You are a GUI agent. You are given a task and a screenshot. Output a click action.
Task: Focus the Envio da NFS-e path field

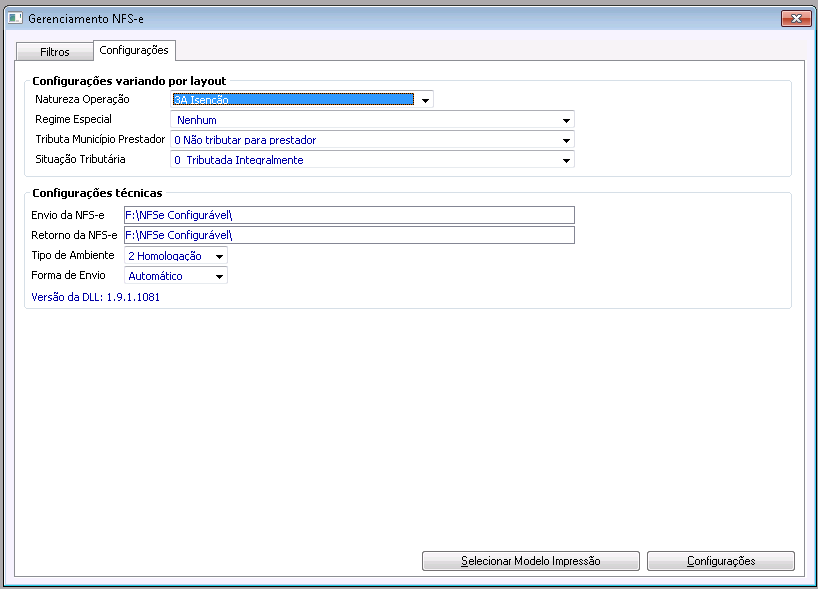point(348,215)
